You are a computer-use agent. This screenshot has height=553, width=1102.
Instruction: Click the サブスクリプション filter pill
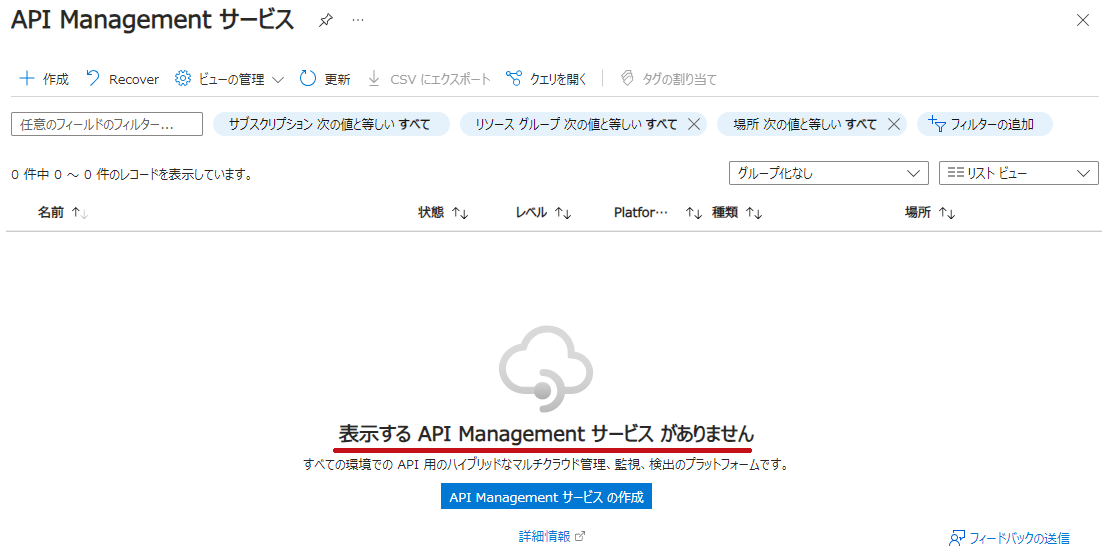(329, 124)
